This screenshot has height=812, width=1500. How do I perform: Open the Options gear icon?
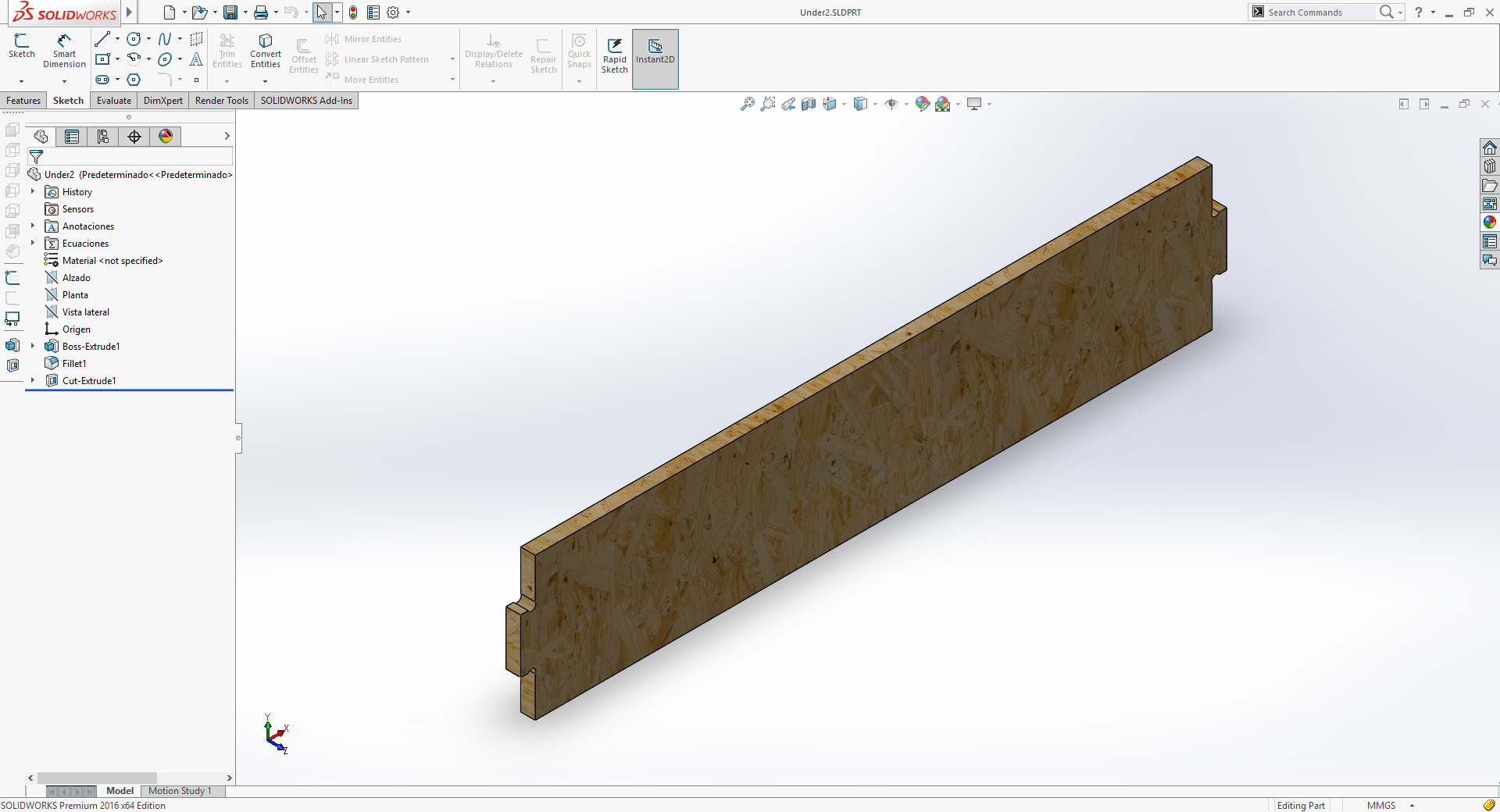click(393, 12)
